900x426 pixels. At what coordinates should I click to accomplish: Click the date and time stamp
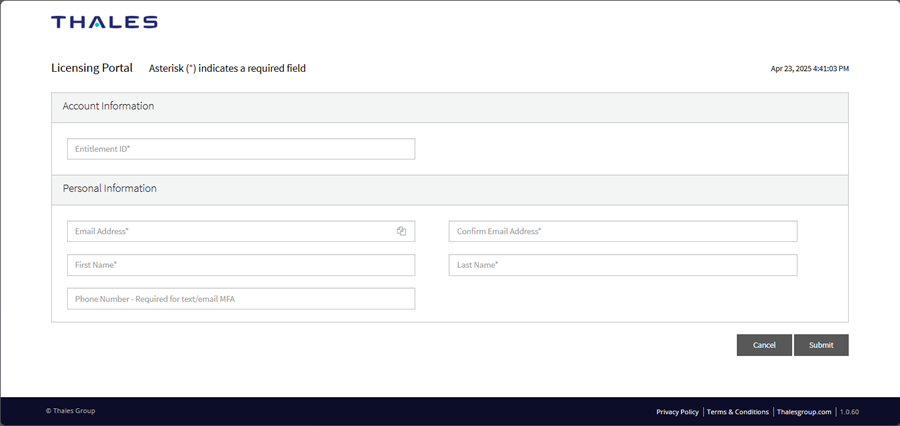click(809, 69)
